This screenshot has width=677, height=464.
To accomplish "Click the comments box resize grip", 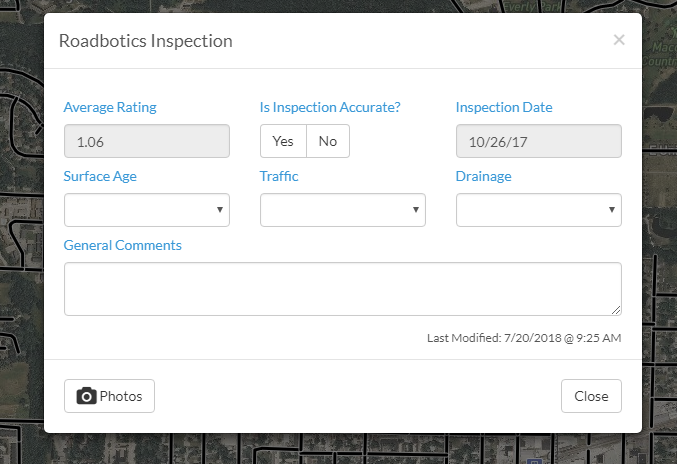I will (x=617, y=310).
